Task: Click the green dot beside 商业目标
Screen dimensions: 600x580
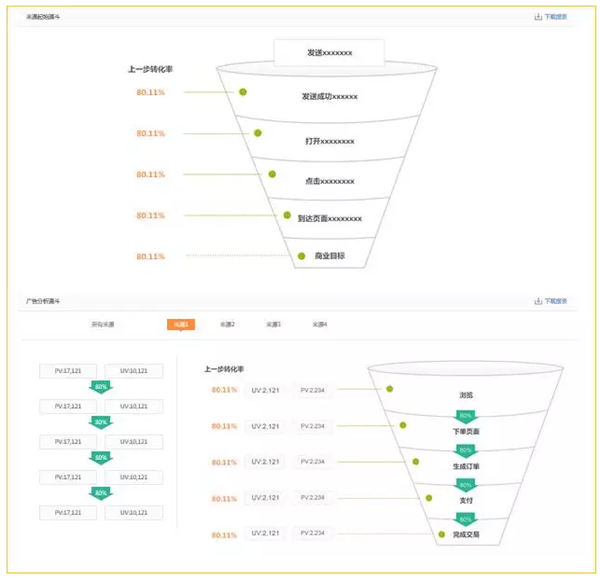Action: [x=302, y=256]
